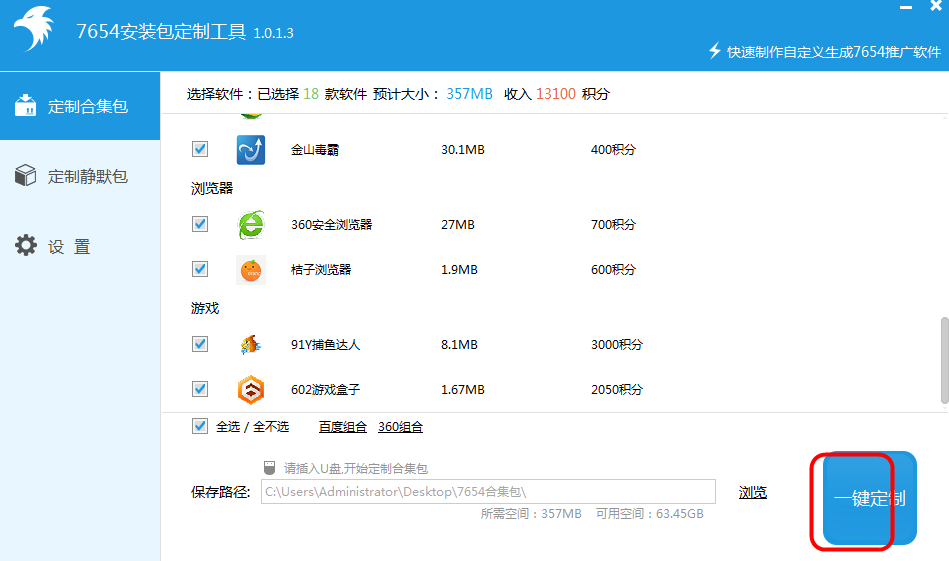Click the 游戏 category heading
Viewport: 949px width, 561px height.
[x=205, y=308]
